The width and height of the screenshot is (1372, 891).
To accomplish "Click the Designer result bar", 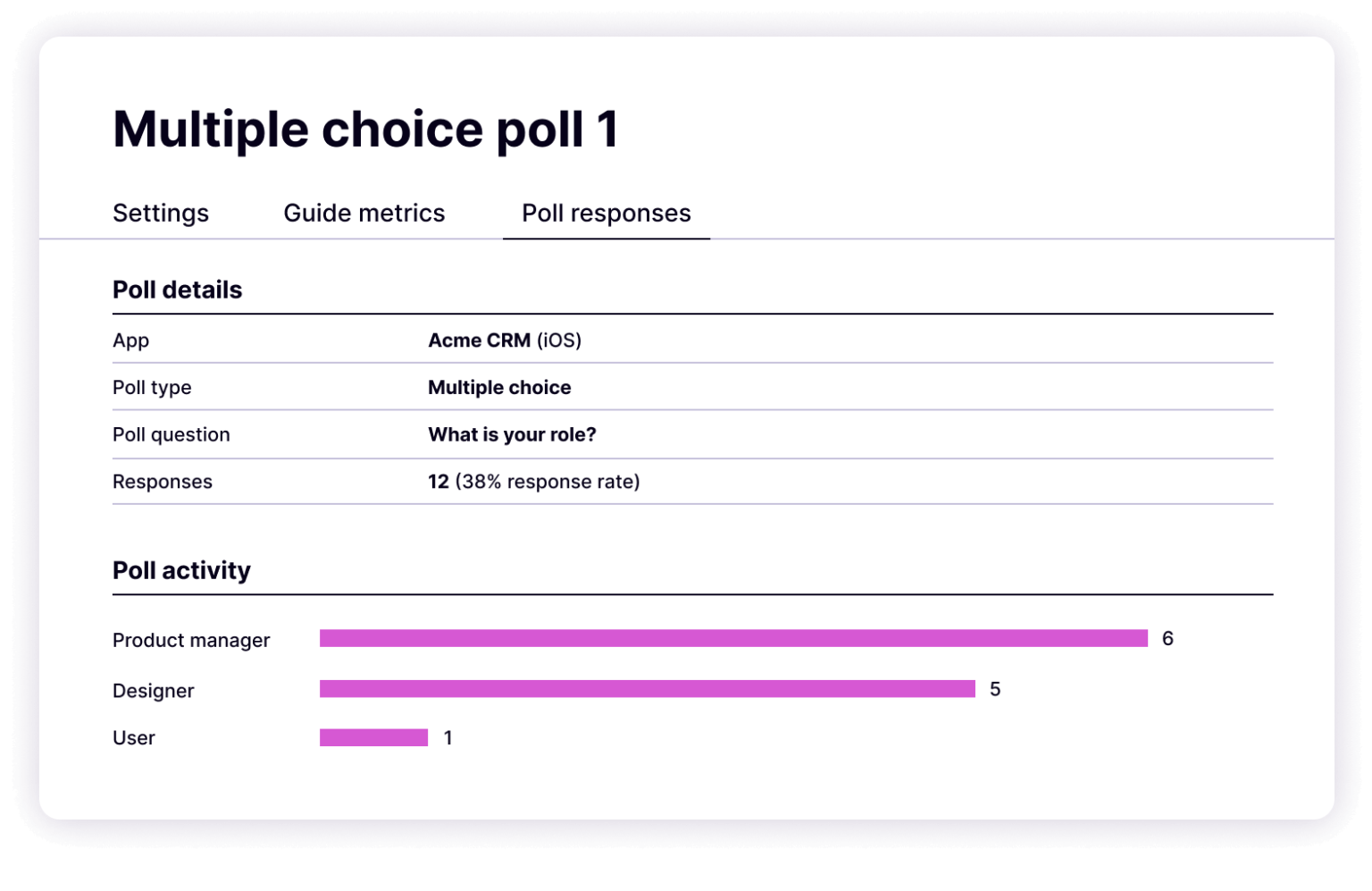I will tap(648, 689).
